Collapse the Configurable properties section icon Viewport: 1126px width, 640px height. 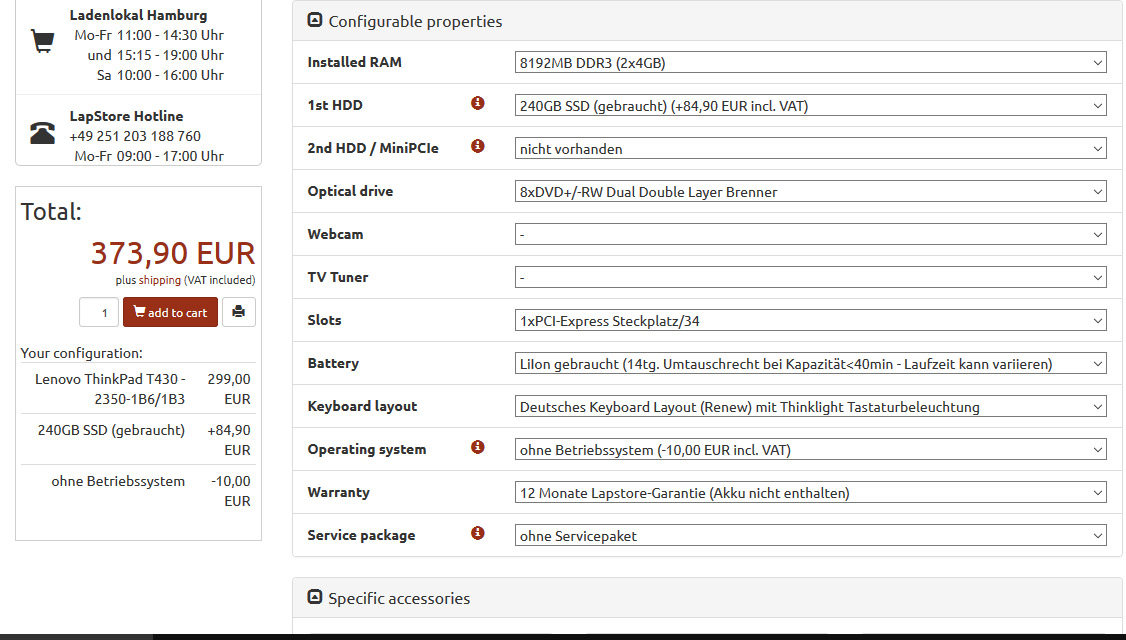pyautogui.click(x=315, y=20)
